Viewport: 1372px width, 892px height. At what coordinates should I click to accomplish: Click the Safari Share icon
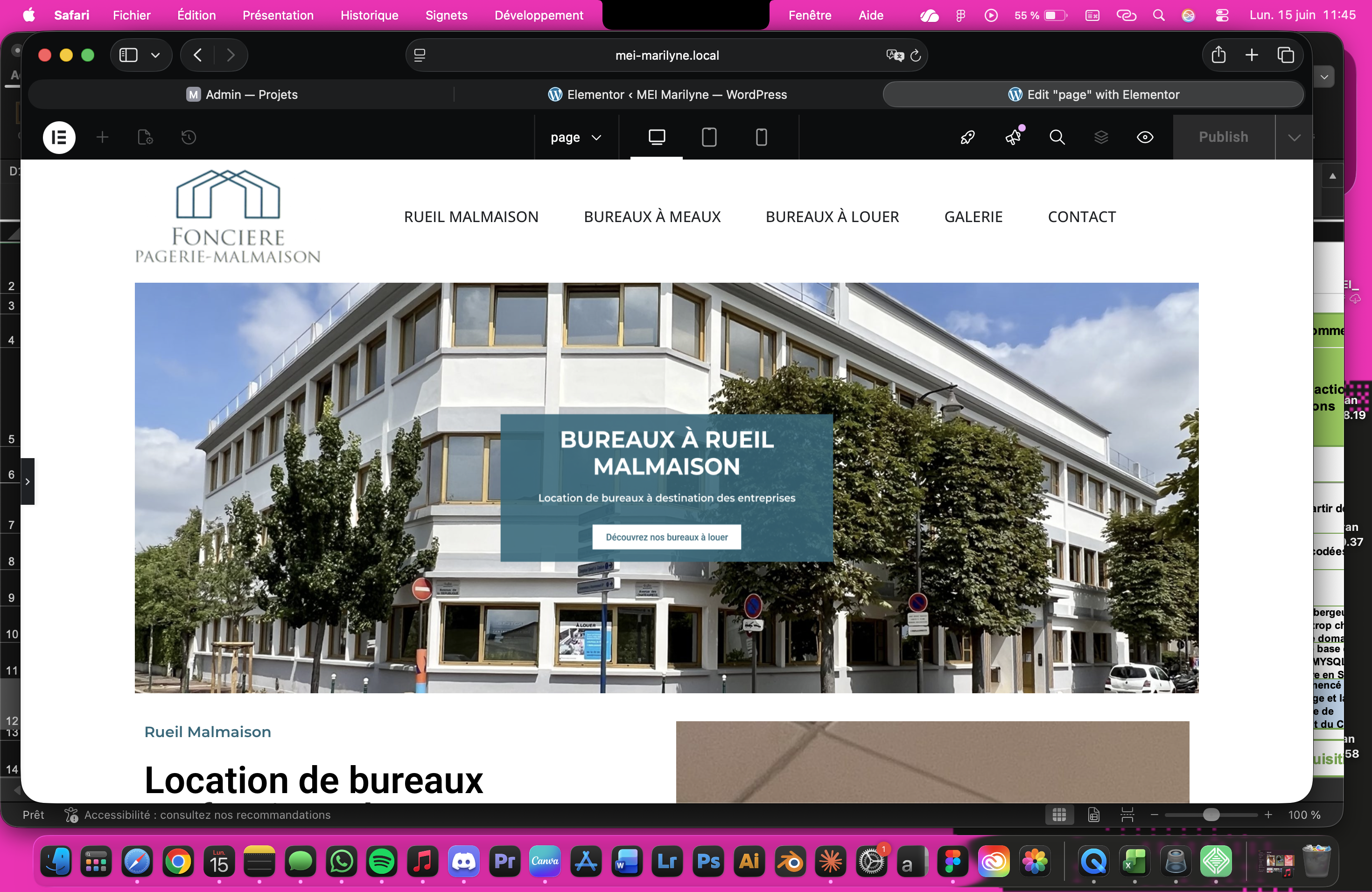tap(1218, 56)
